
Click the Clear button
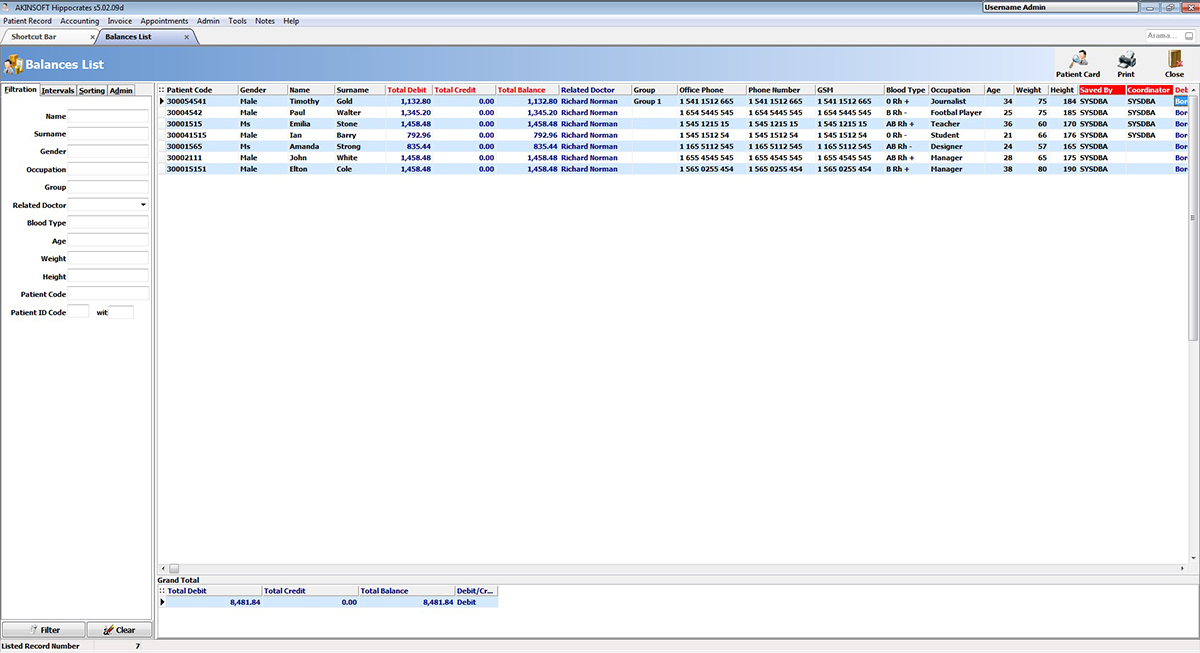[x=119, y=630]
